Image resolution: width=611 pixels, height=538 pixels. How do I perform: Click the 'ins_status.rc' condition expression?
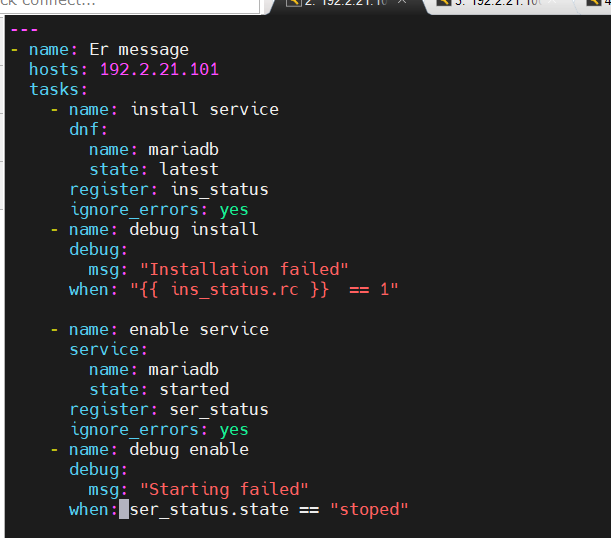click(235, 289)
